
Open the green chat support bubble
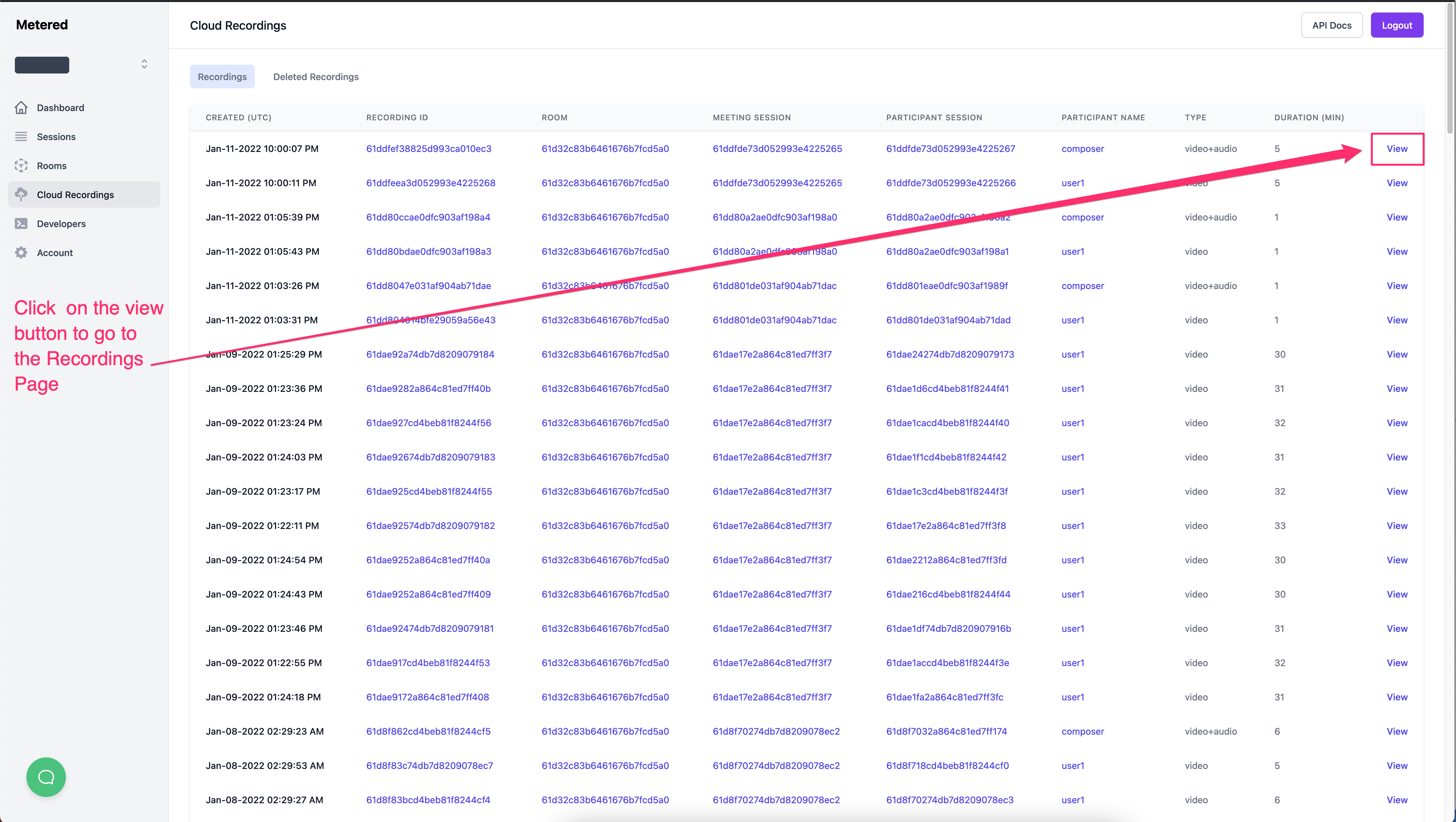pyautogui.click(x=46, y=777)
